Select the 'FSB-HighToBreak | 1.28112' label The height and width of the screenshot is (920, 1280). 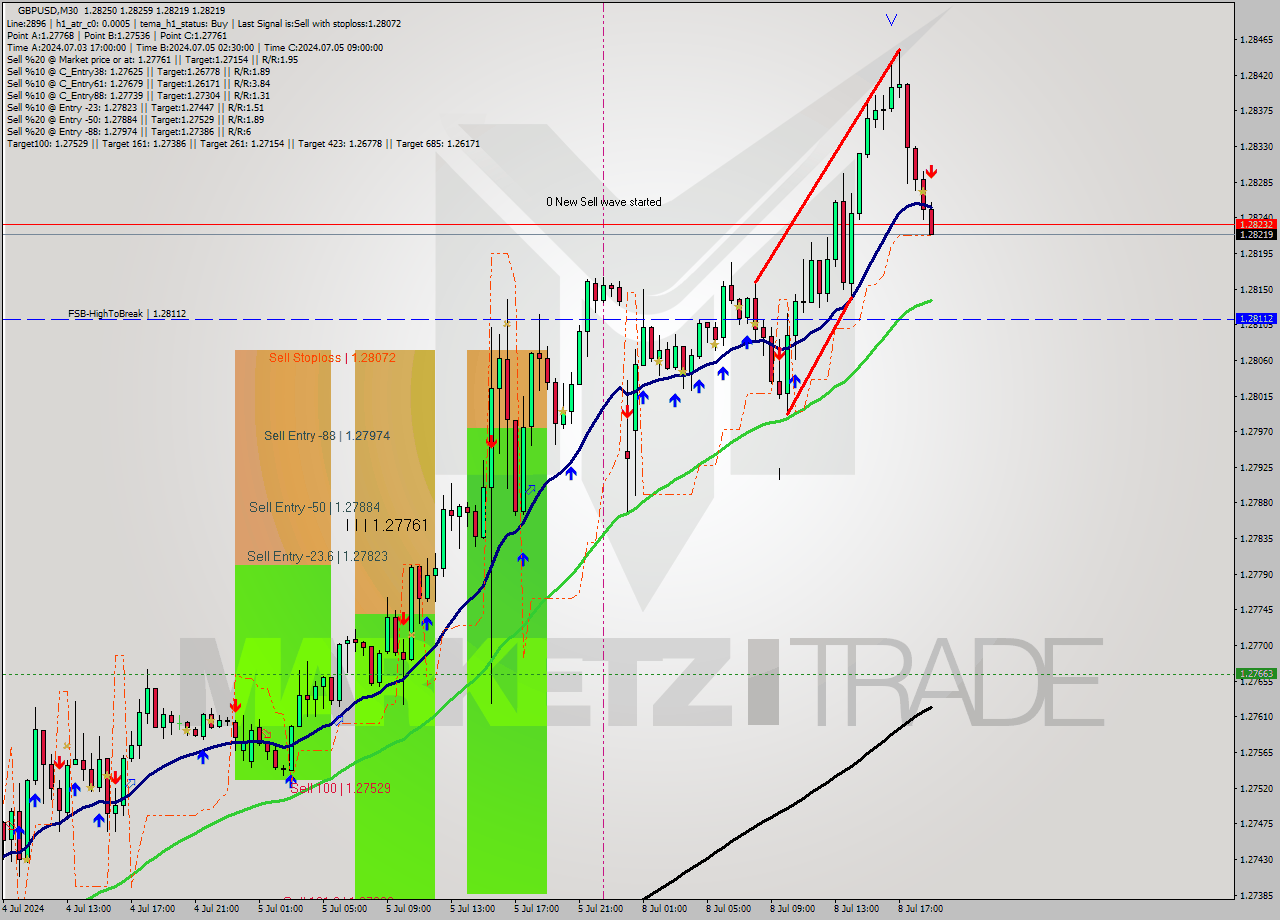(127, 314)
